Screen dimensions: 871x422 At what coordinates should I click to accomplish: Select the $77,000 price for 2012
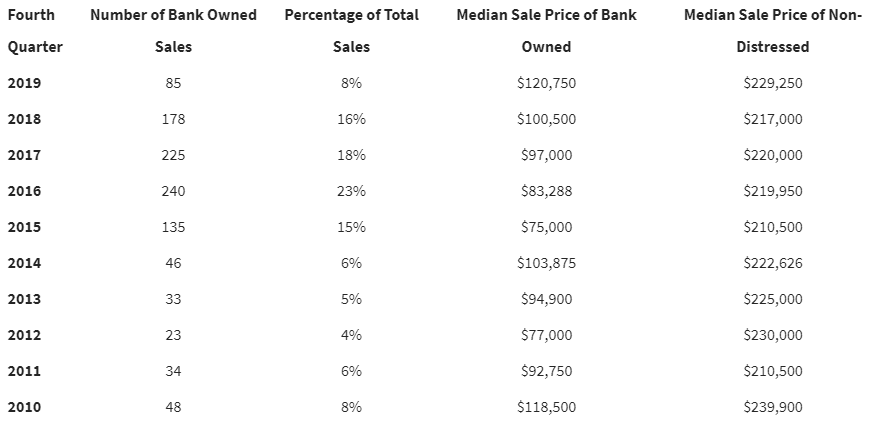[x=547, y=335]
